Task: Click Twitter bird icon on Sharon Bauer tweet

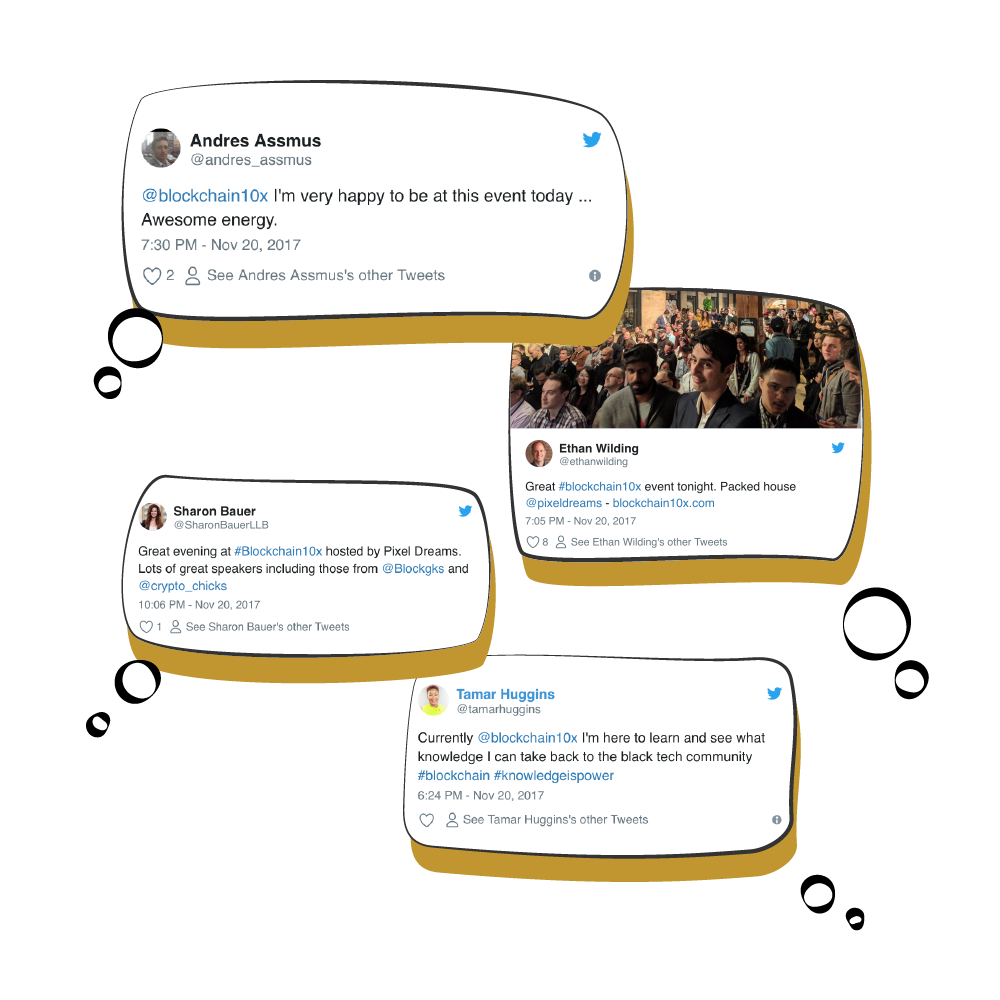Action: click(x=466, y=511)
